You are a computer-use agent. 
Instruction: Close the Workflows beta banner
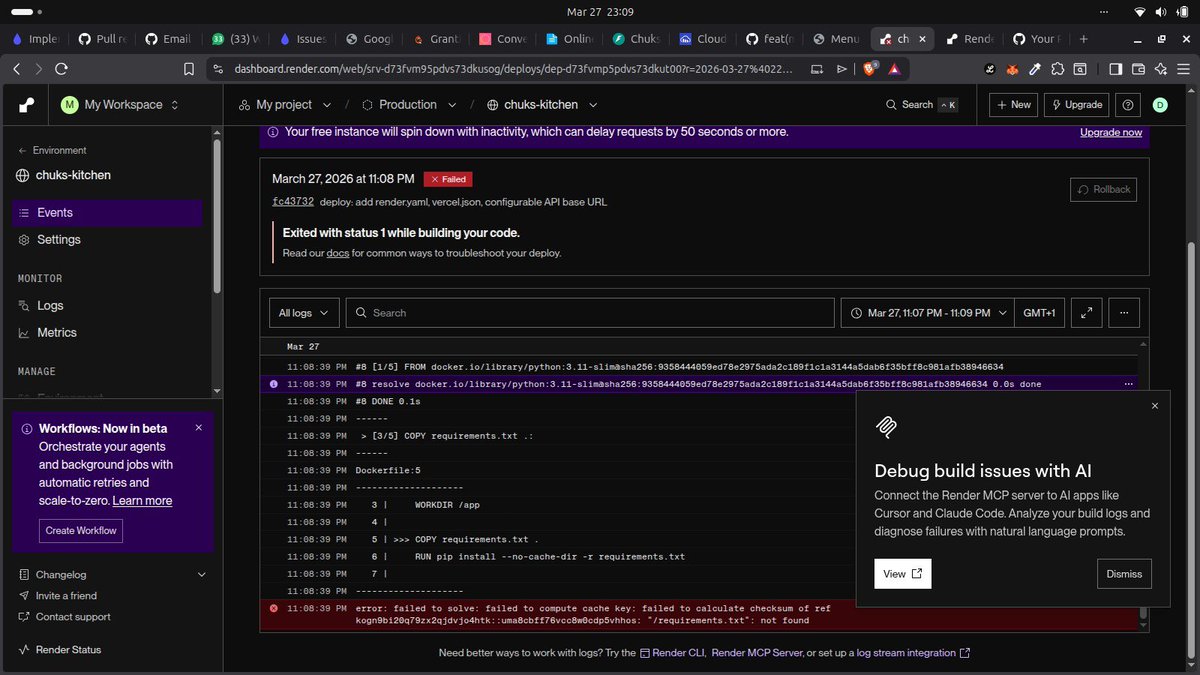[x=198, y=427]
